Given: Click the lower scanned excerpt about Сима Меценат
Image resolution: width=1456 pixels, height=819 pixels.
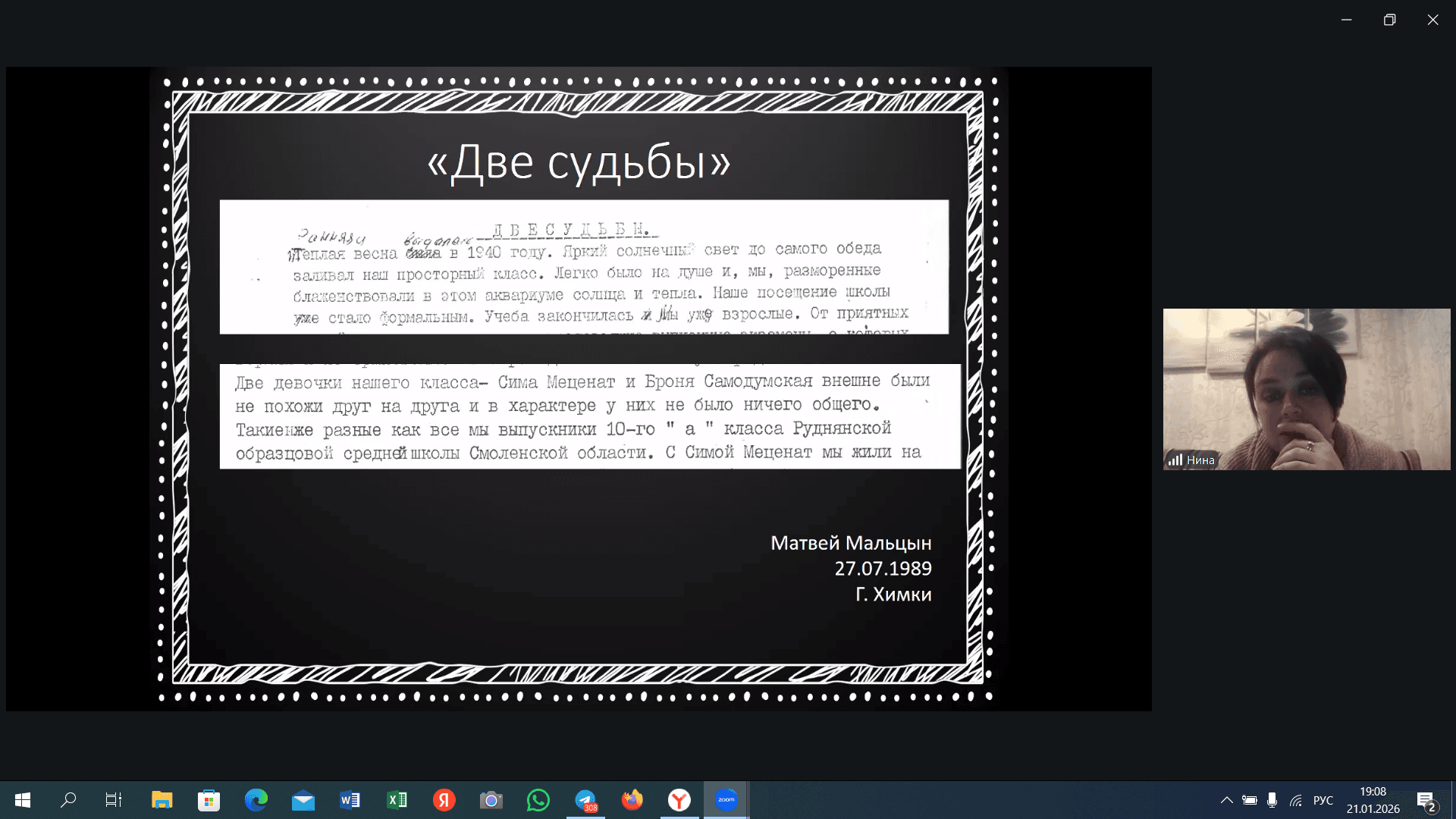Looking at the screenshot, I should (590, 416).
